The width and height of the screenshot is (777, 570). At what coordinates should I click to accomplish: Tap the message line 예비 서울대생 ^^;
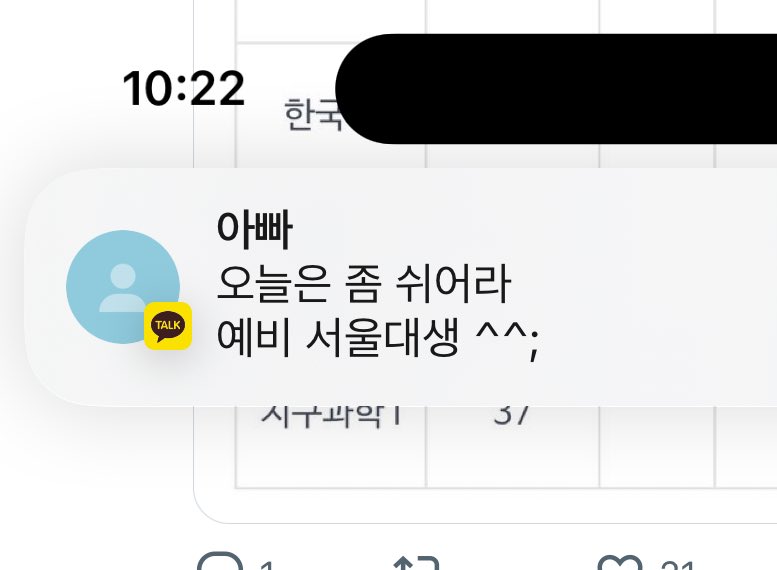(x=378, y=340)
